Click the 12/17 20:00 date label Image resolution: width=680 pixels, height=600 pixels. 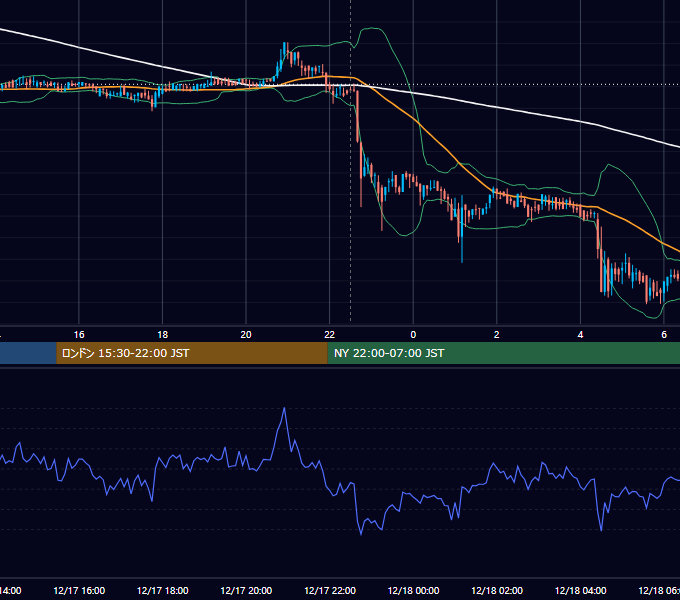pyautogui.click(x=246, y=591)
